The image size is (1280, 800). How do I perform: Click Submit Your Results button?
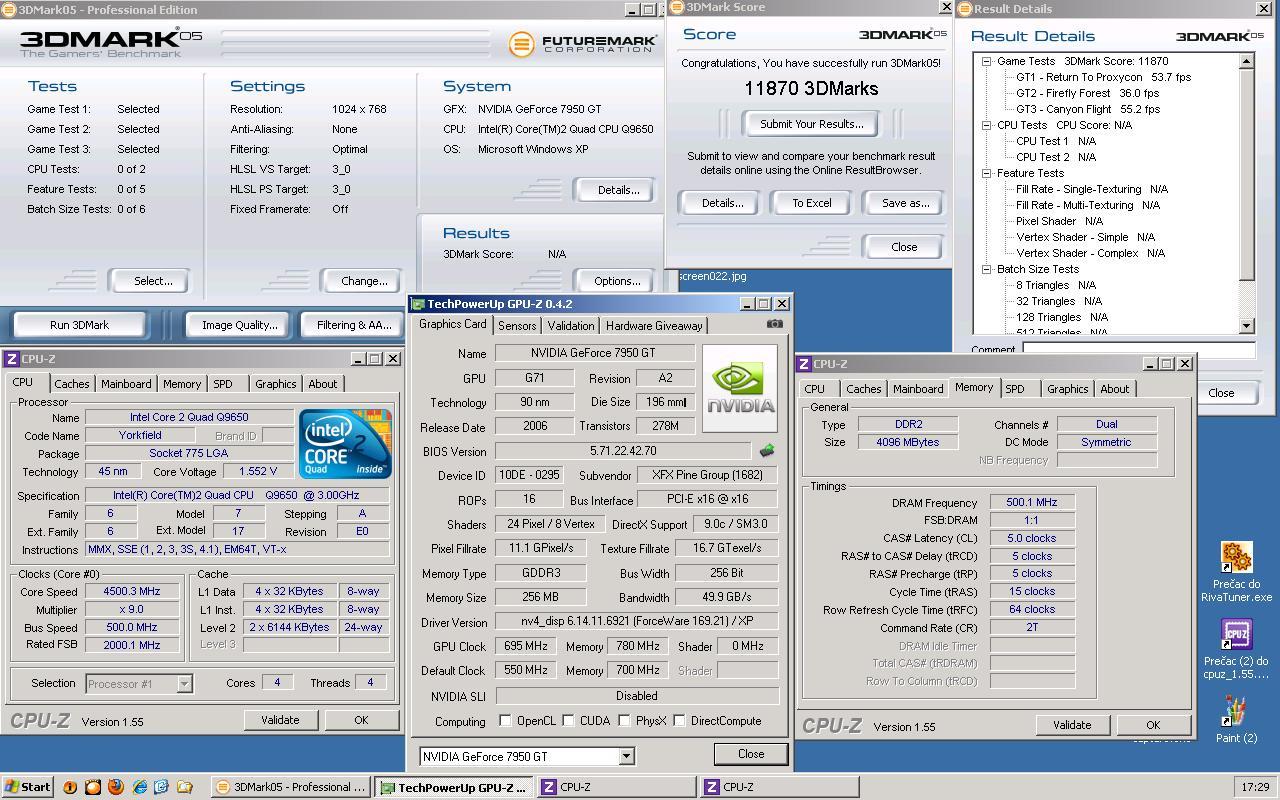[x=811, y=124]
